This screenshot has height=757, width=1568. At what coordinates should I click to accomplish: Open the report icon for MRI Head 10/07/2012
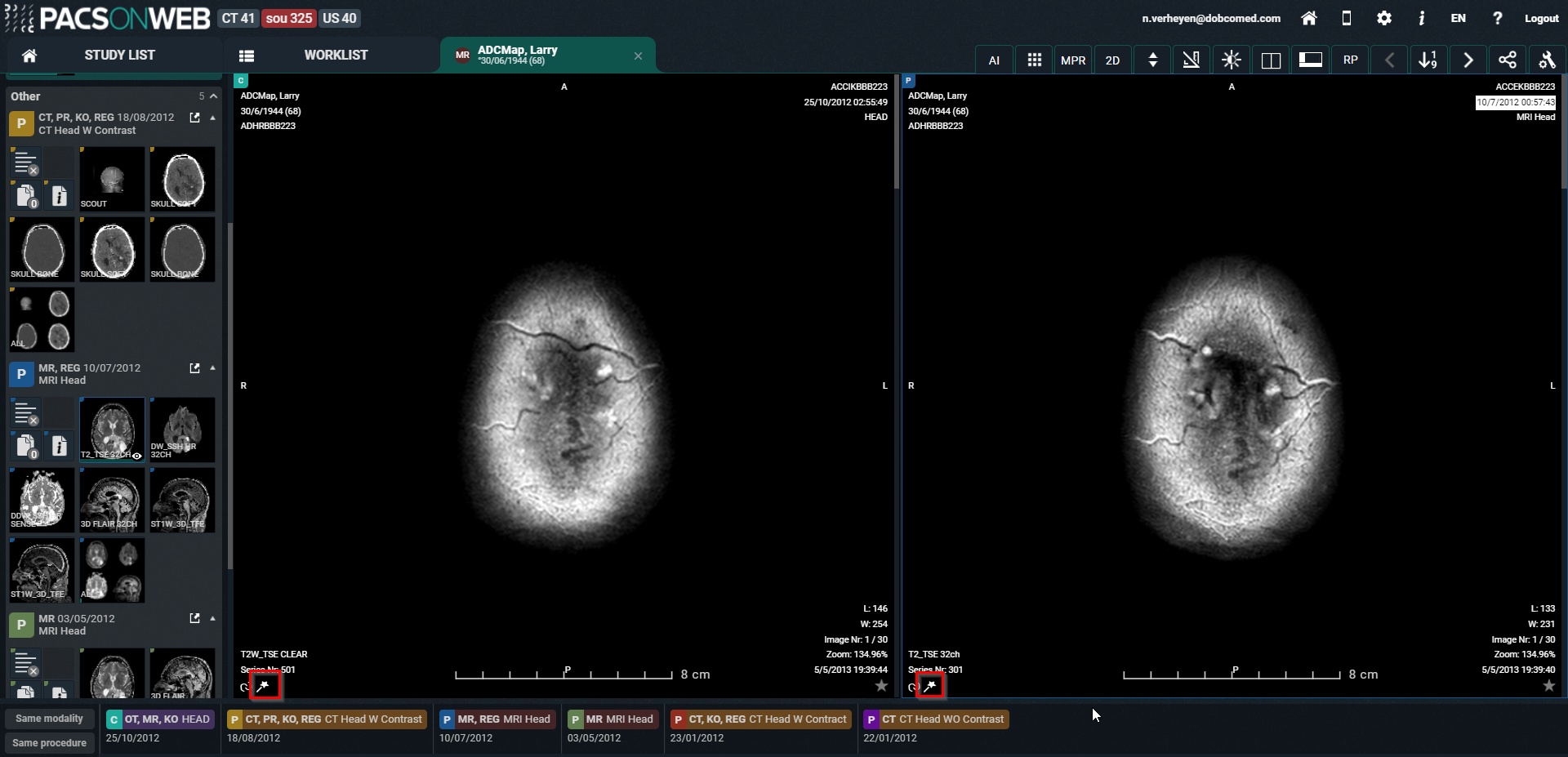coord(26,414)
